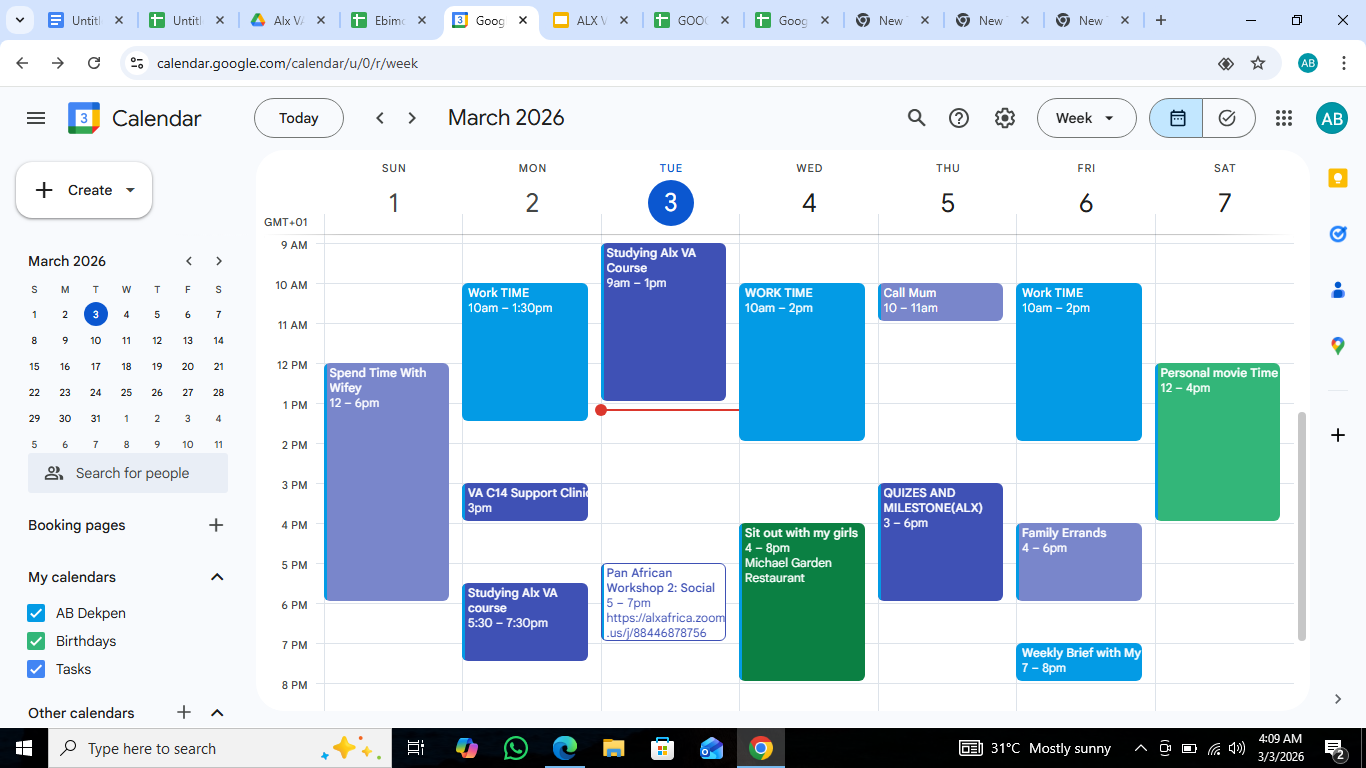Open Google Keep in side panel
The width and height of the screenshot is (1366, 768).
point(1338,178)
